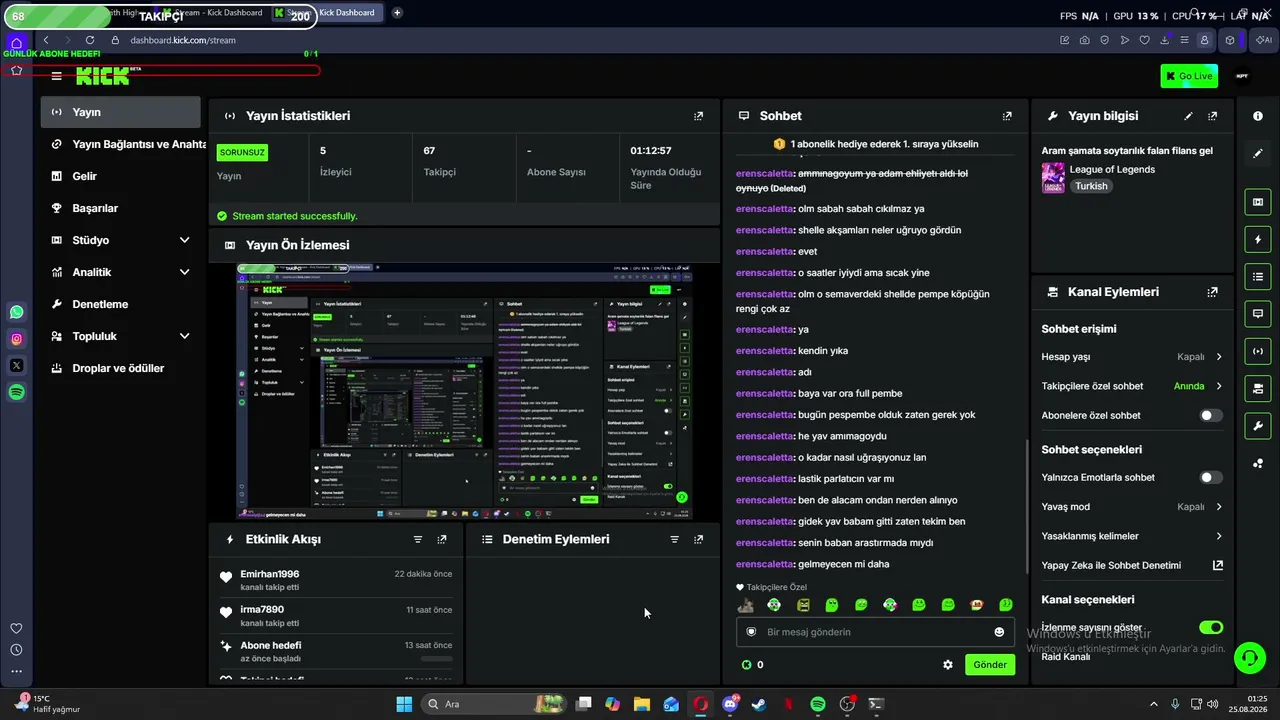Image resolution: width=1280 pixels, height=720 pixels.
Task: Open Yasaklanmış kelimeler chevron
Action: [x=1219, y=536]
